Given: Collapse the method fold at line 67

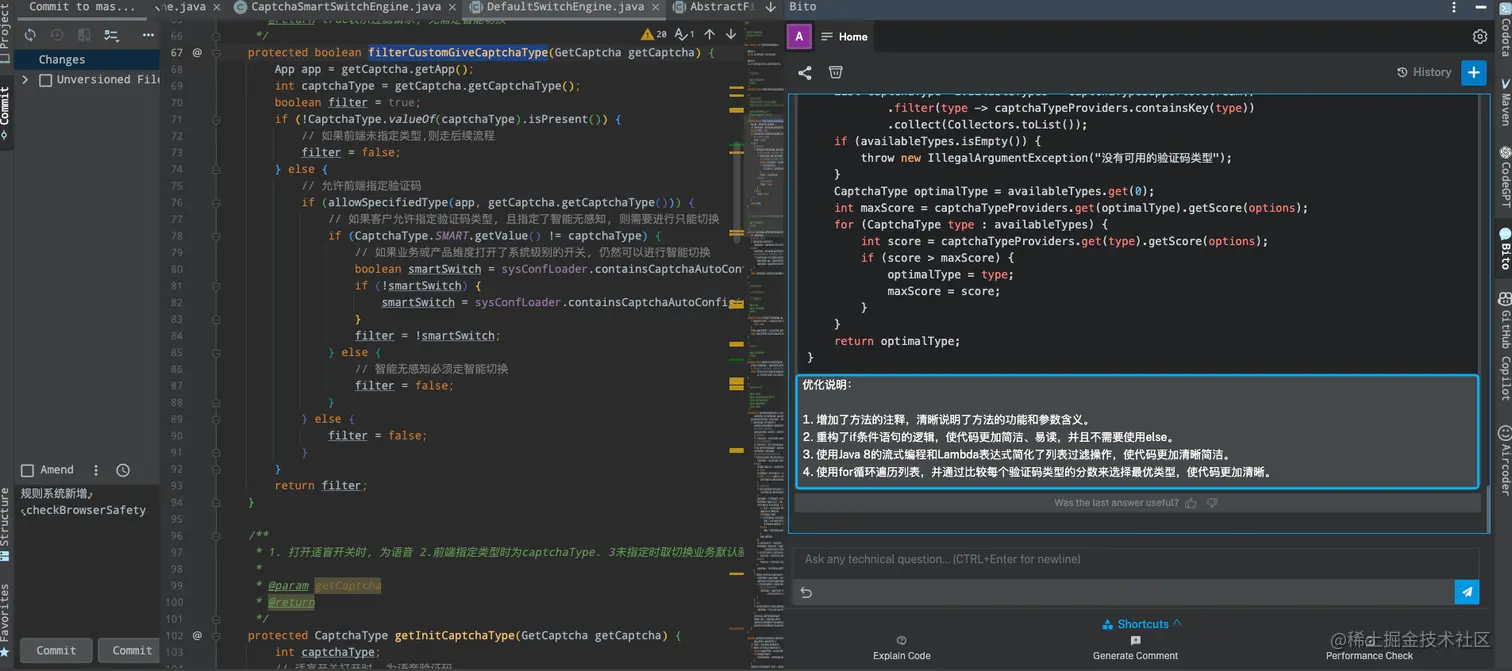Looking at the screenshot, I should pos(216,53).
